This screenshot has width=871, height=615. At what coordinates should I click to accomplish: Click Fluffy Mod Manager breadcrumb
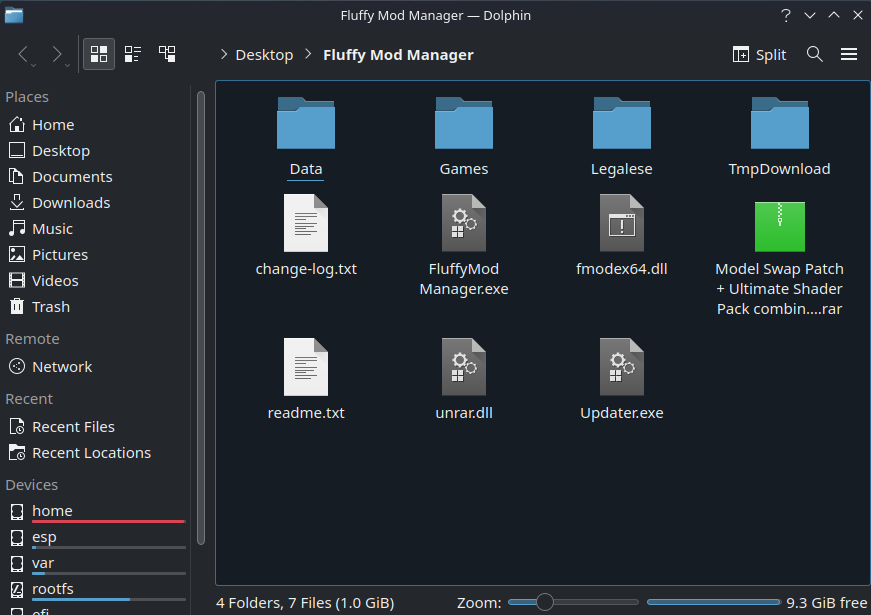tap(398, 54)
